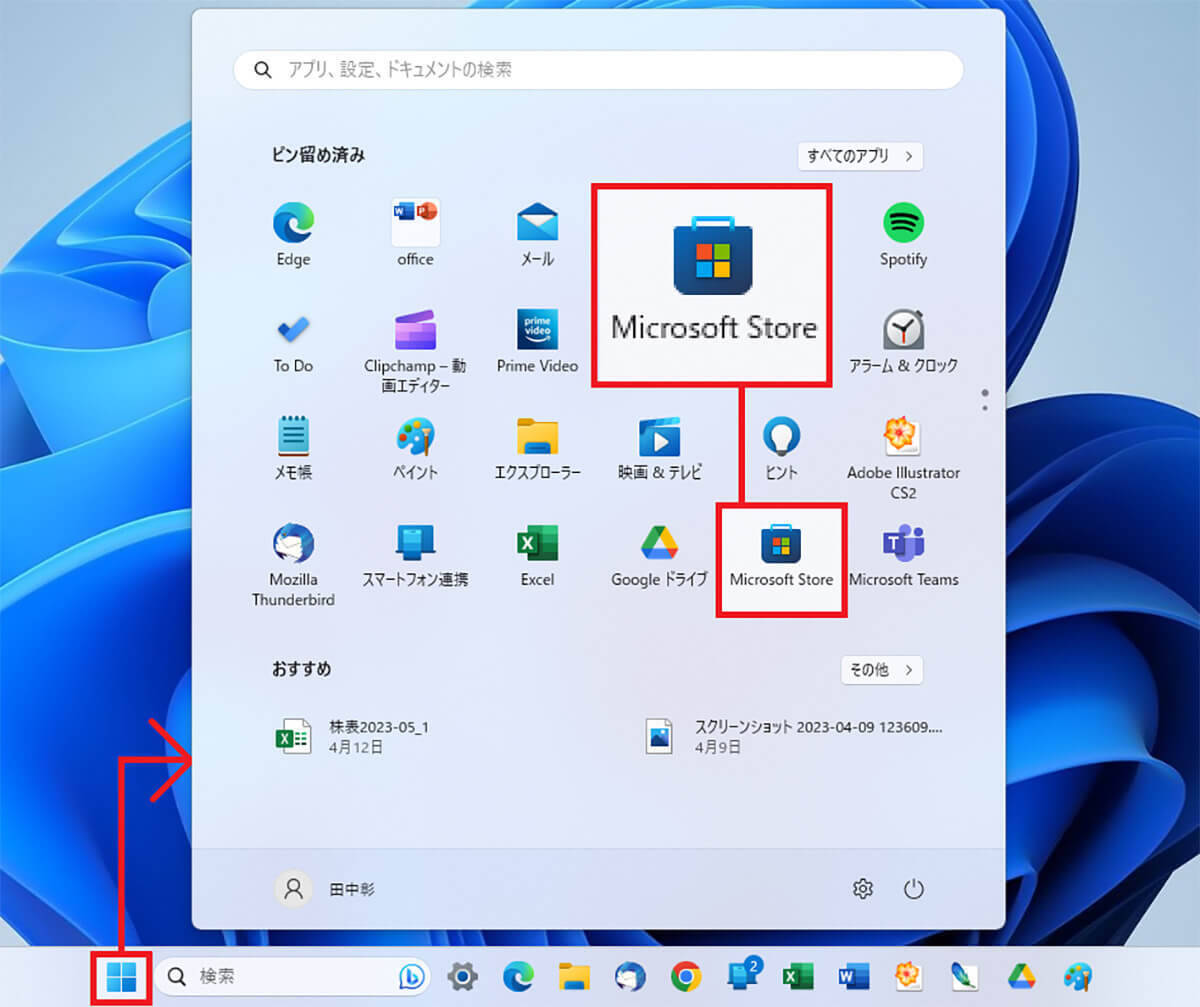Click the power button in Start menu
The image size is (1200, 1007).
point(912,888)
